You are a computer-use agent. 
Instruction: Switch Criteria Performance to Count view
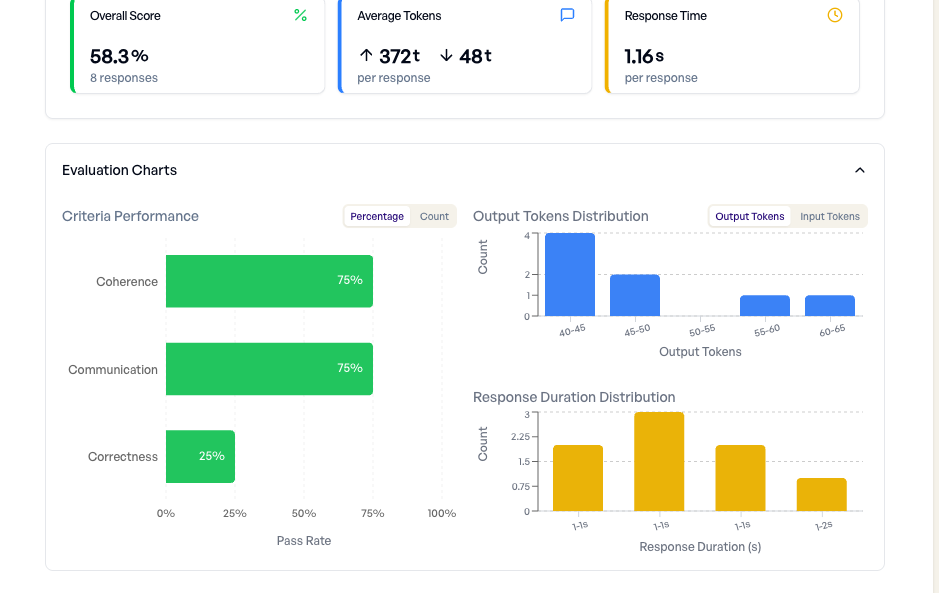tap(434, 216)
